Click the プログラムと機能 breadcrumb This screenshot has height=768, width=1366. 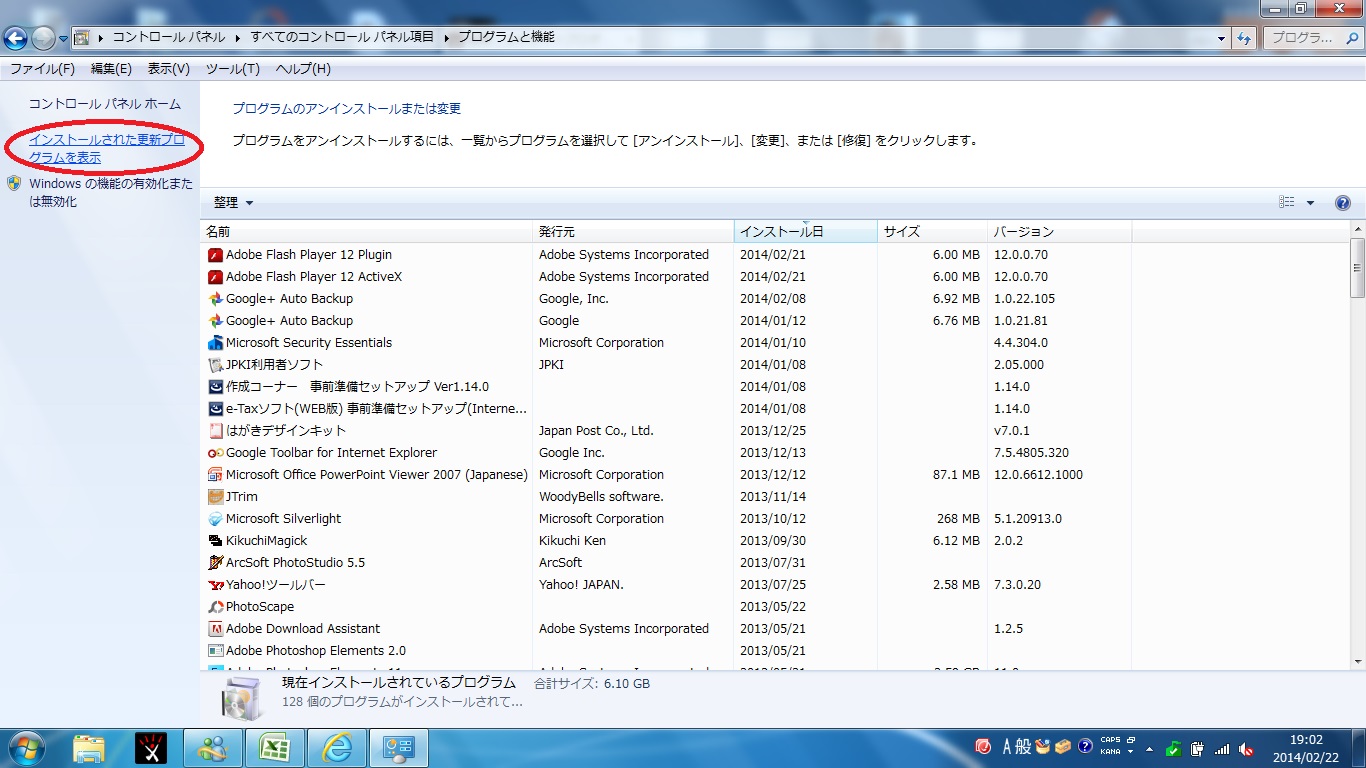(x=506, y=38)
